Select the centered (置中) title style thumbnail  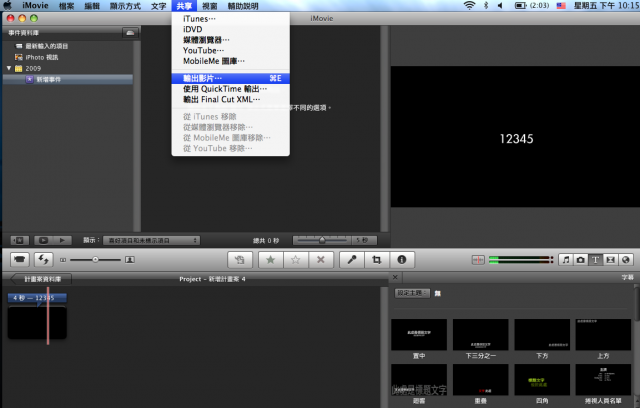[x=419, y=335]
